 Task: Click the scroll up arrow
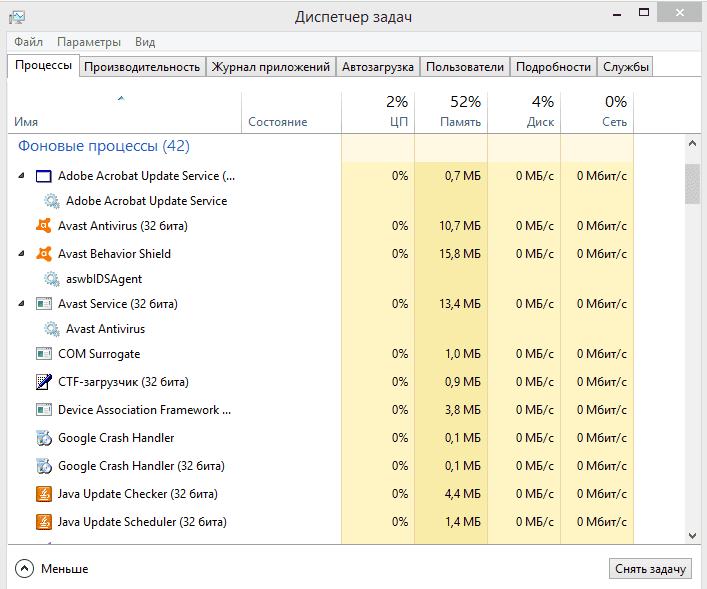coord(692,144)
